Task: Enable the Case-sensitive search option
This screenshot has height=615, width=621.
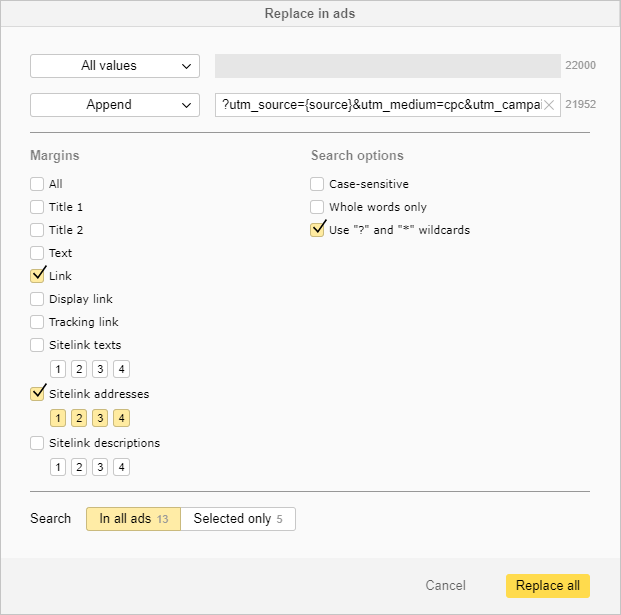Action: point(317,184)
